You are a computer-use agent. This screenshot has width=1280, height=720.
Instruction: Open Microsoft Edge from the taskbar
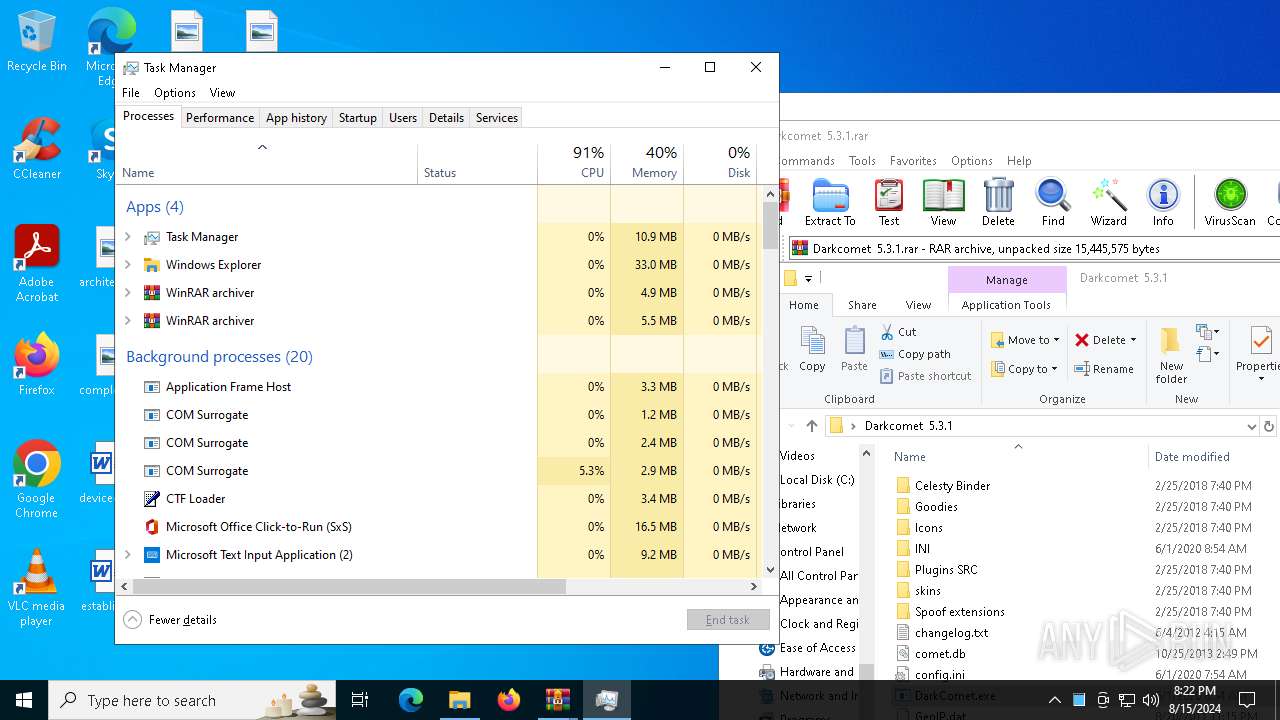point(411,700)
